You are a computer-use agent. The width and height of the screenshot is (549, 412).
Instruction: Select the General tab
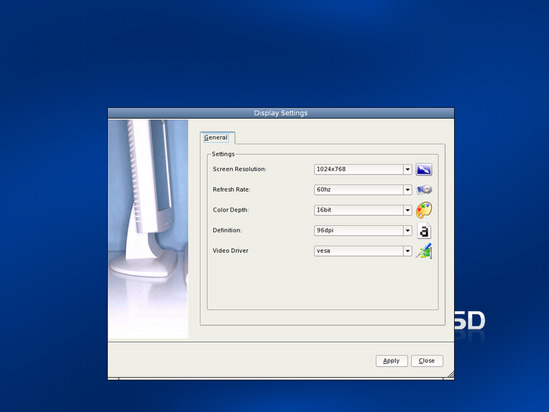[216, 138]
